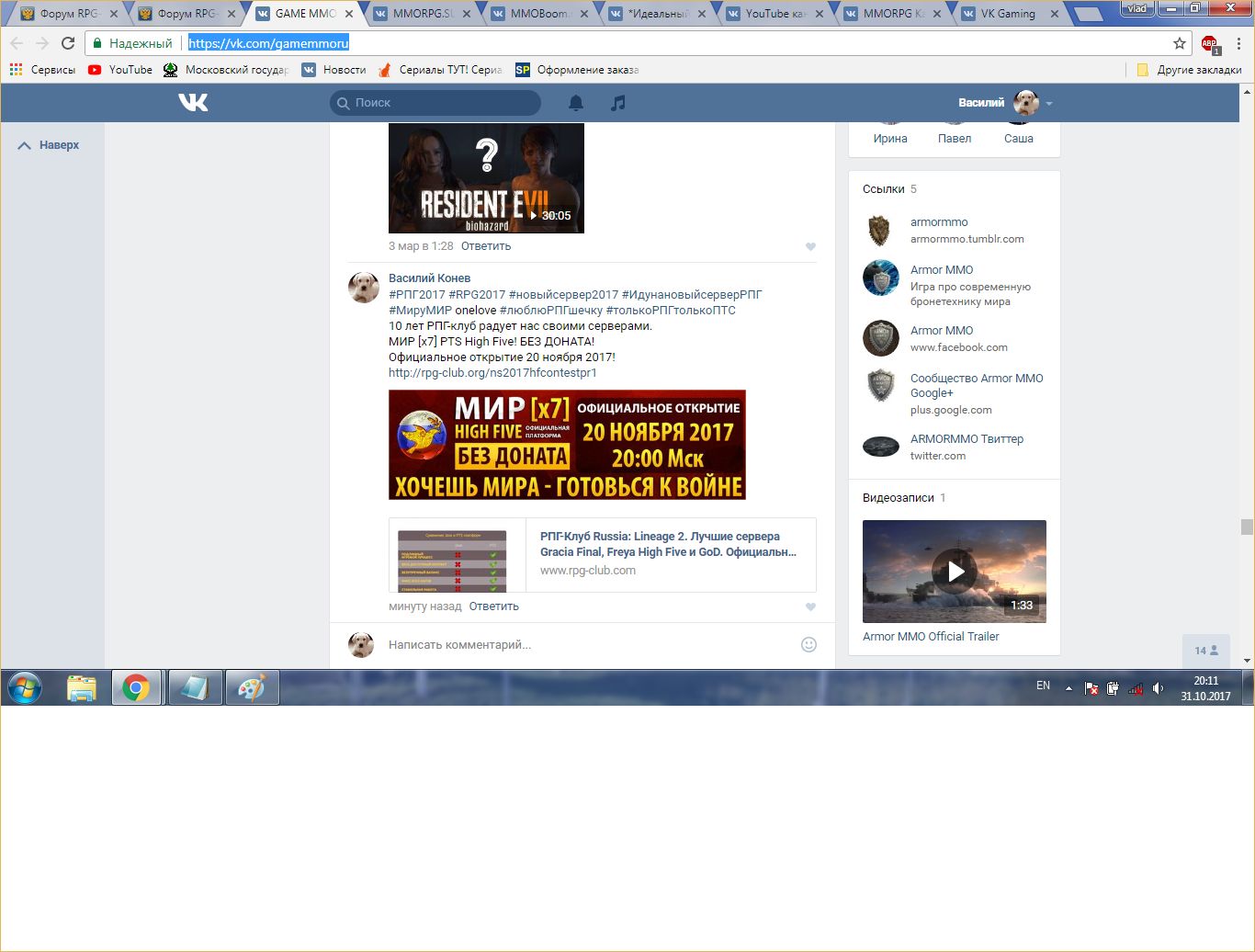1255x952 pixels.
Task: Reply to the 3 мар comment
Action: click(486, 246)
